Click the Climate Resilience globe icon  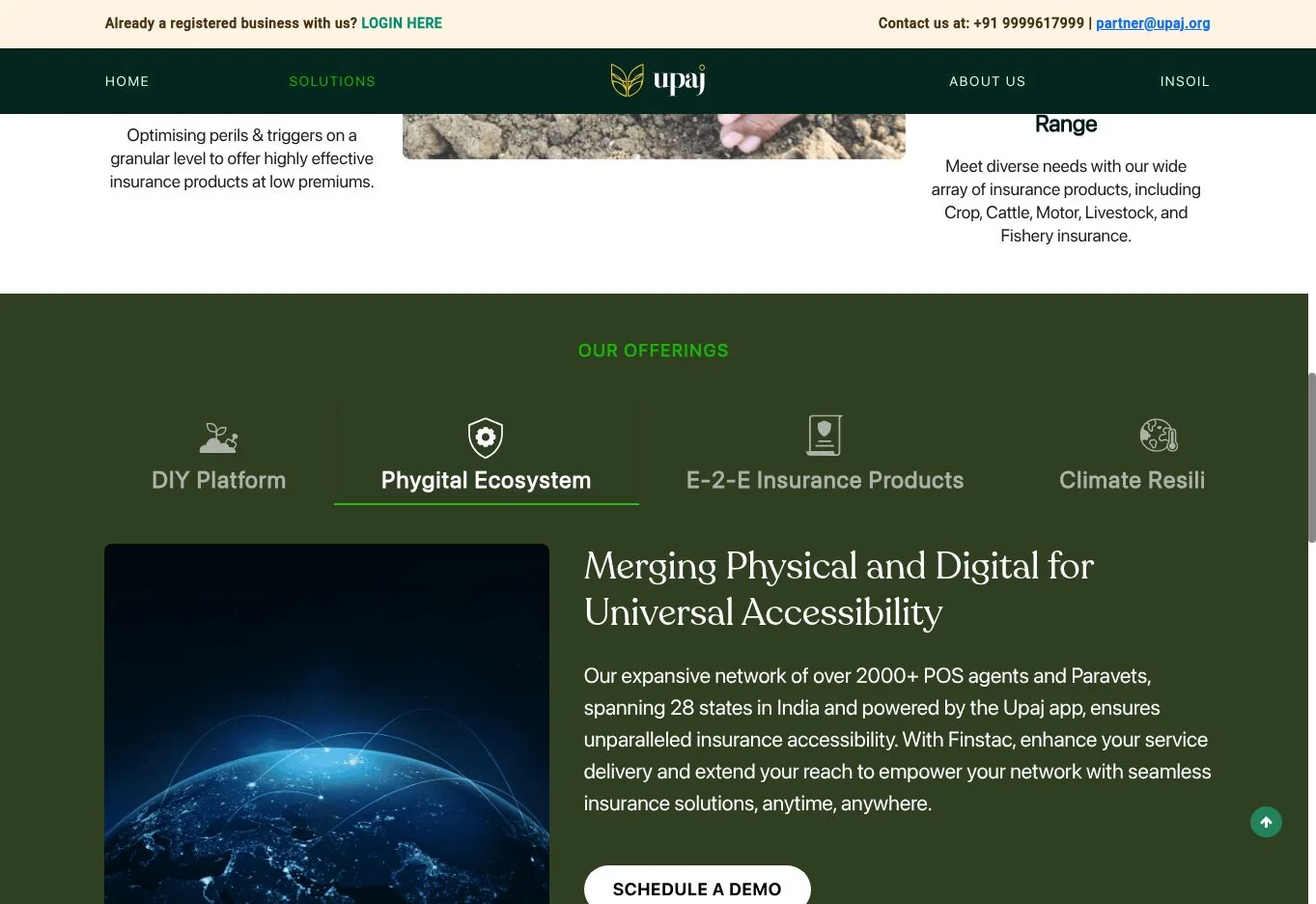coord(1159,436)
